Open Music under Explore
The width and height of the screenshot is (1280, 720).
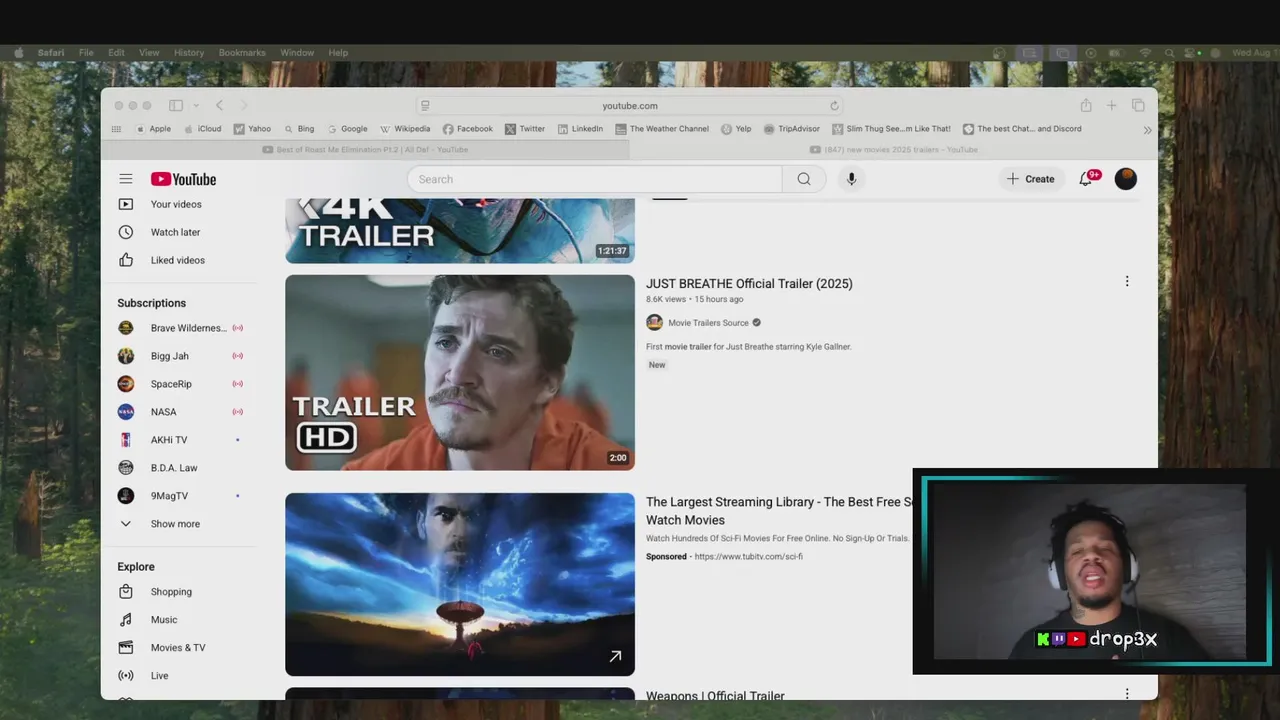pyautogui.click(x=164, y=620)
